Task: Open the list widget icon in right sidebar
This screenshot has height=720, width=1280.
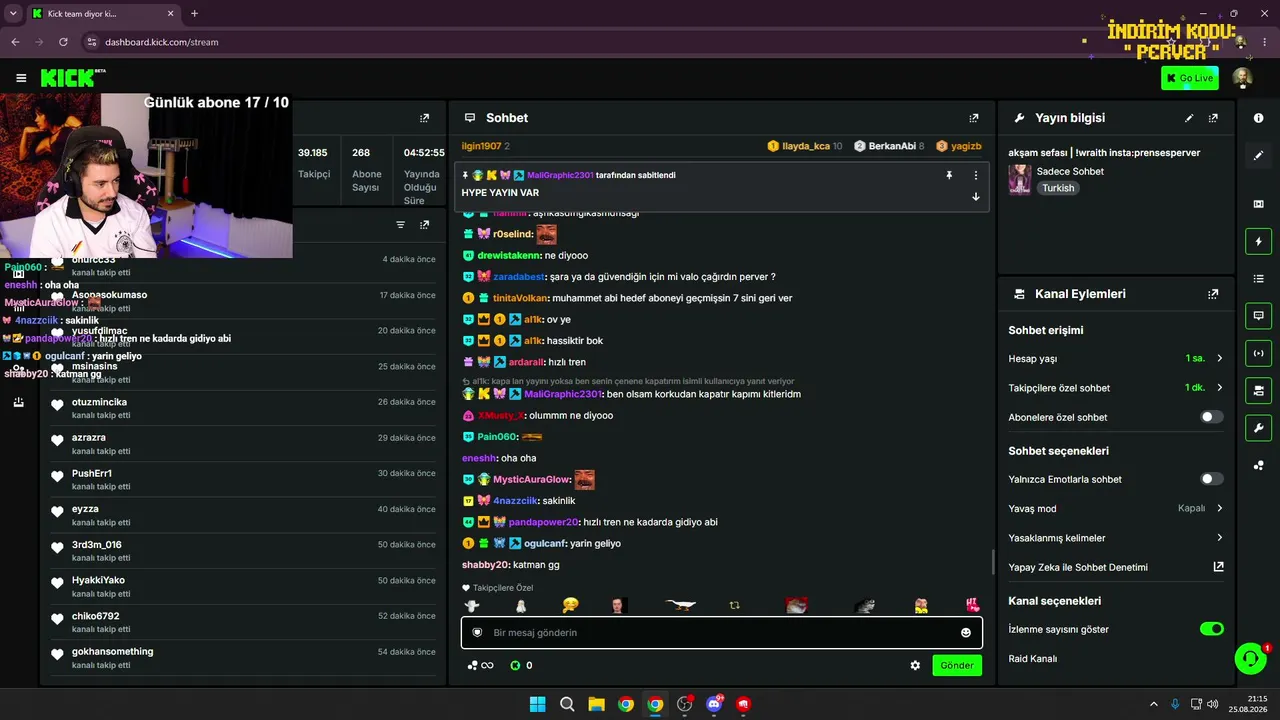Action: click(x=1258, y=278)
